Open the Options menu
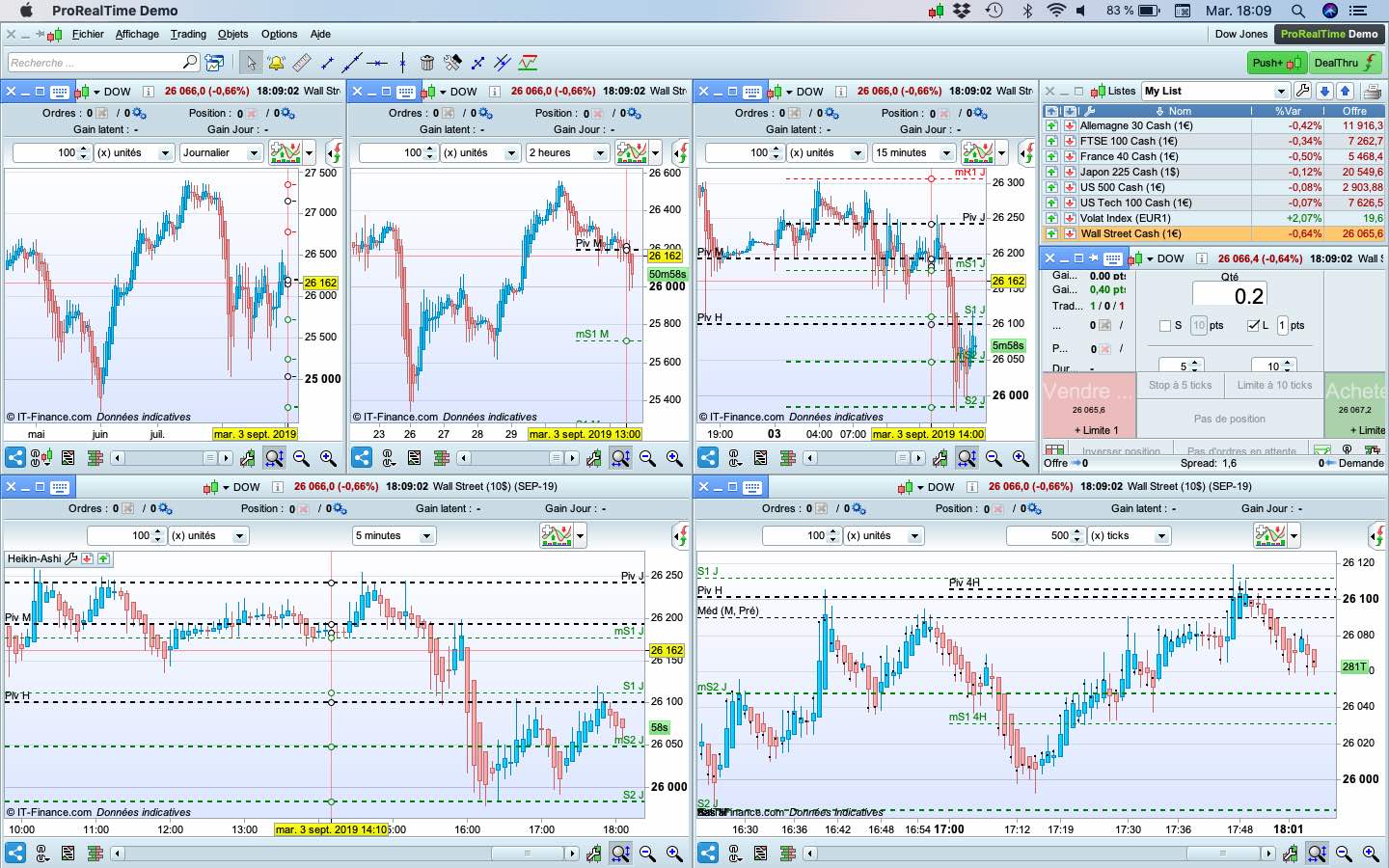This screenshot has height=868, width=1389. 279,34
